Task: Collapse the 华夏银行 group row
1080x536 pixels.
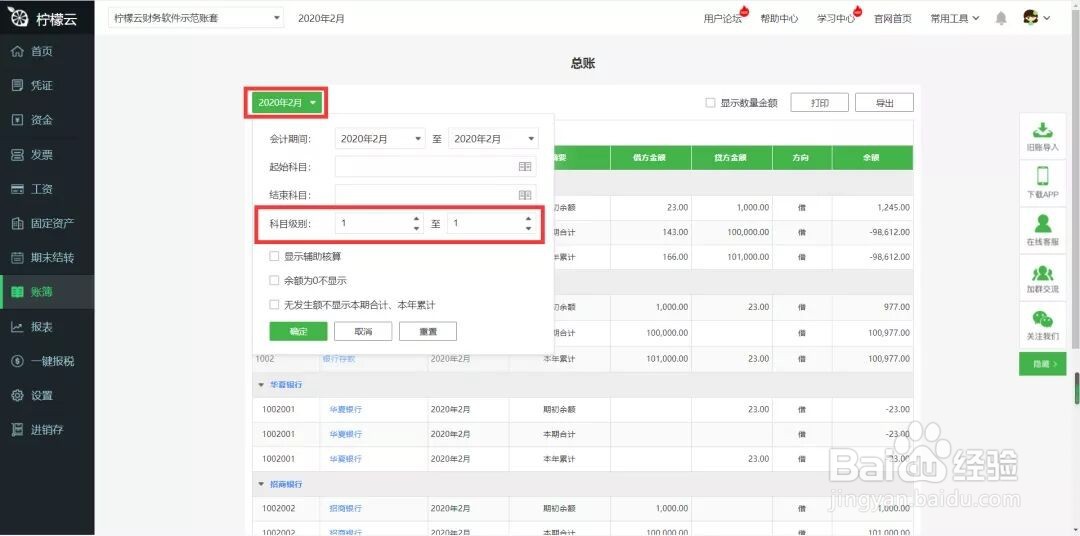Action: (261, 384)
